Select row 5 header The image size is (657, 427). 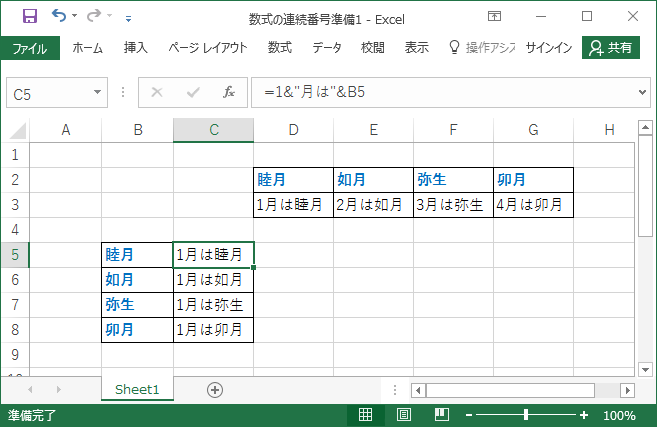click(x=15, y=255)
